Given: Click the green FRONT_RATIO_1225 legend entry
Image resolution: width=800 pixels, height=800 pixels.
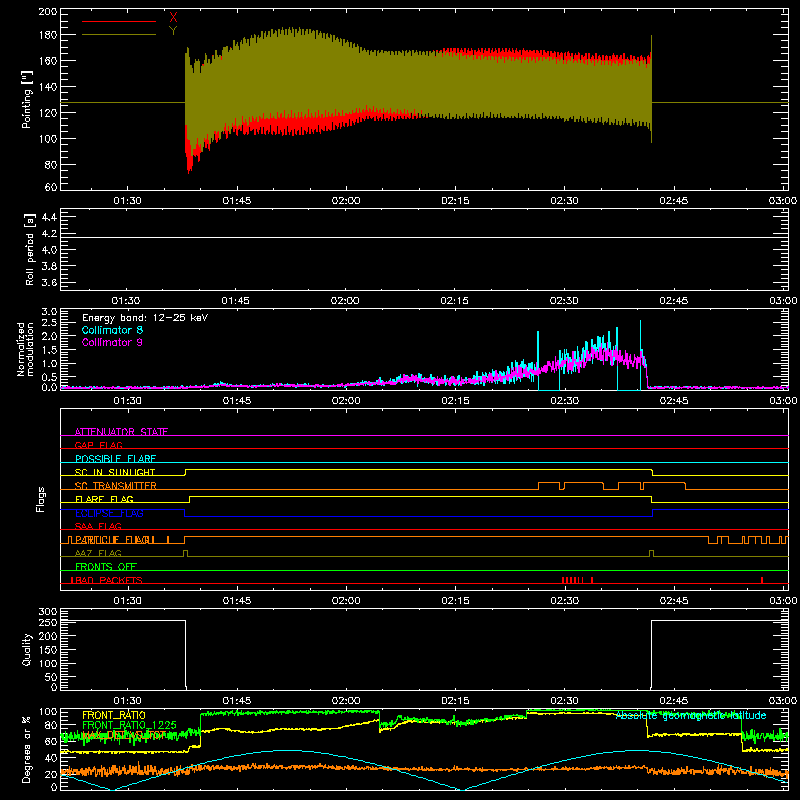Looking at the screenshot, I should [129, 725].
